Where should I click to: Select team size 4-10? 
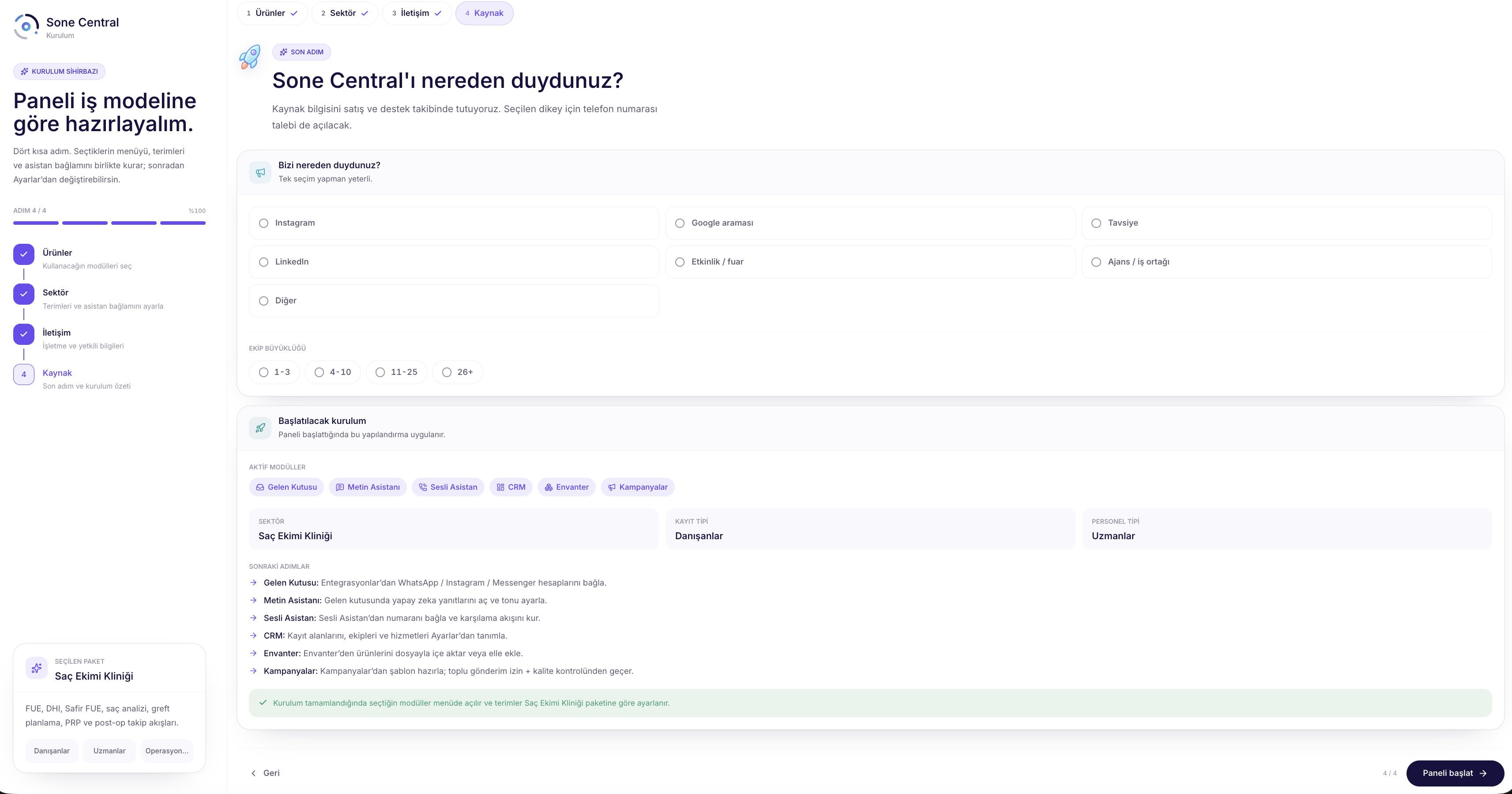pos(333,372)
